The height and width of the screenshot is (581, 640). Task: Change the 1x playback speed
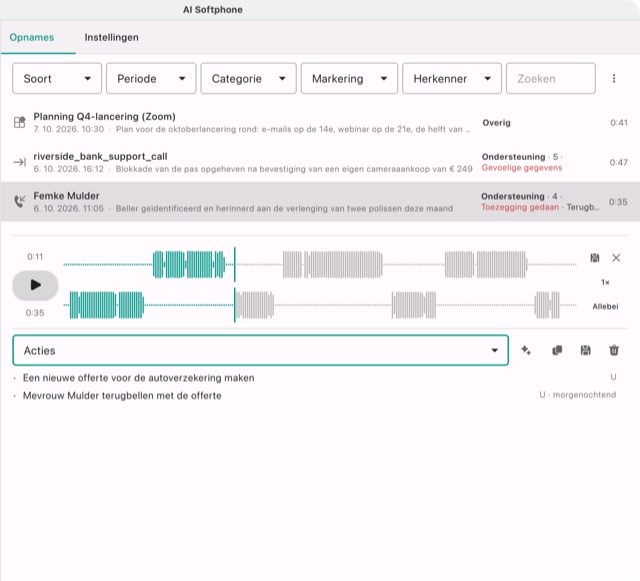605,282
